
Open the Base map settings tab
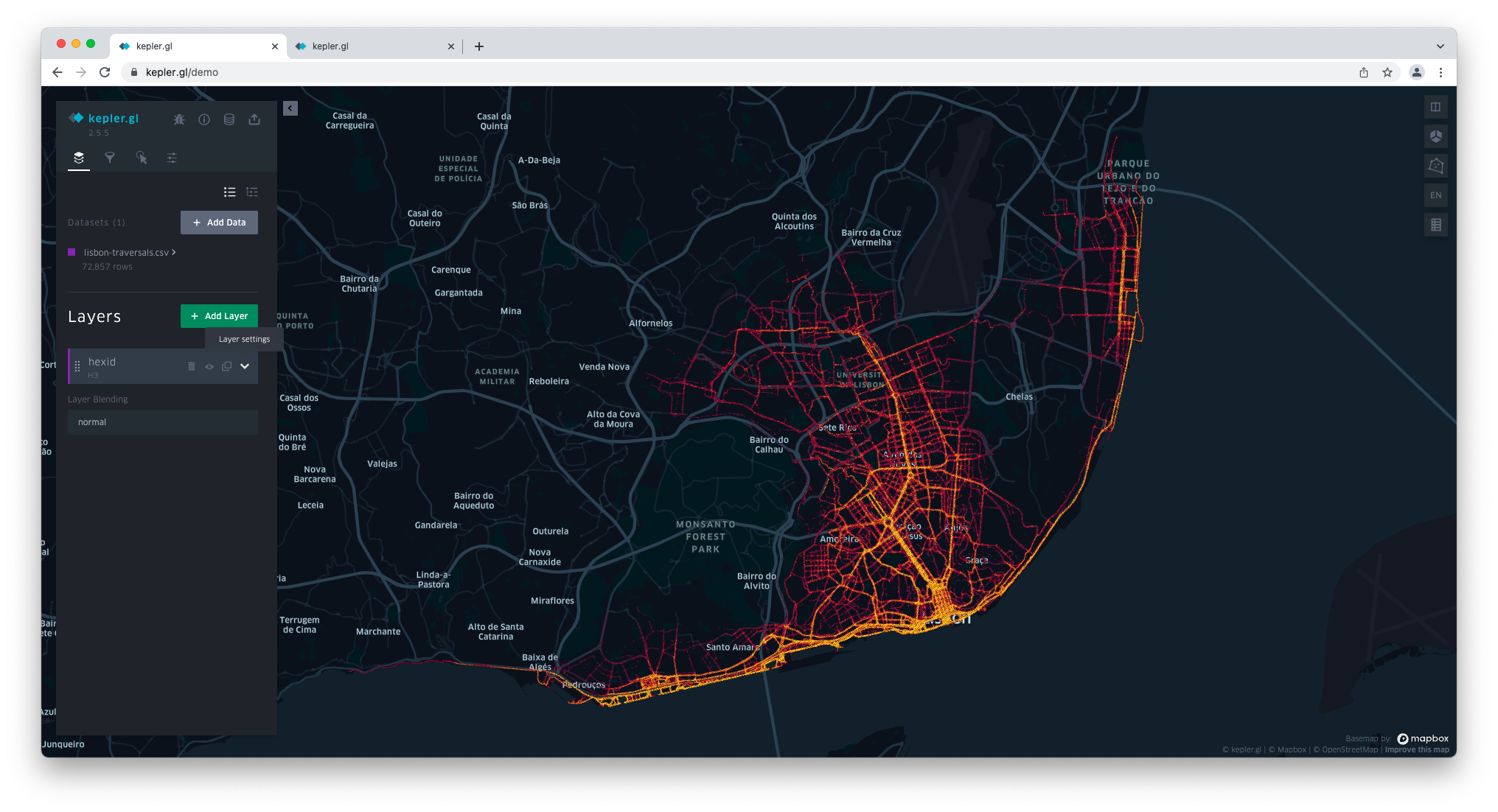(172, 158)
